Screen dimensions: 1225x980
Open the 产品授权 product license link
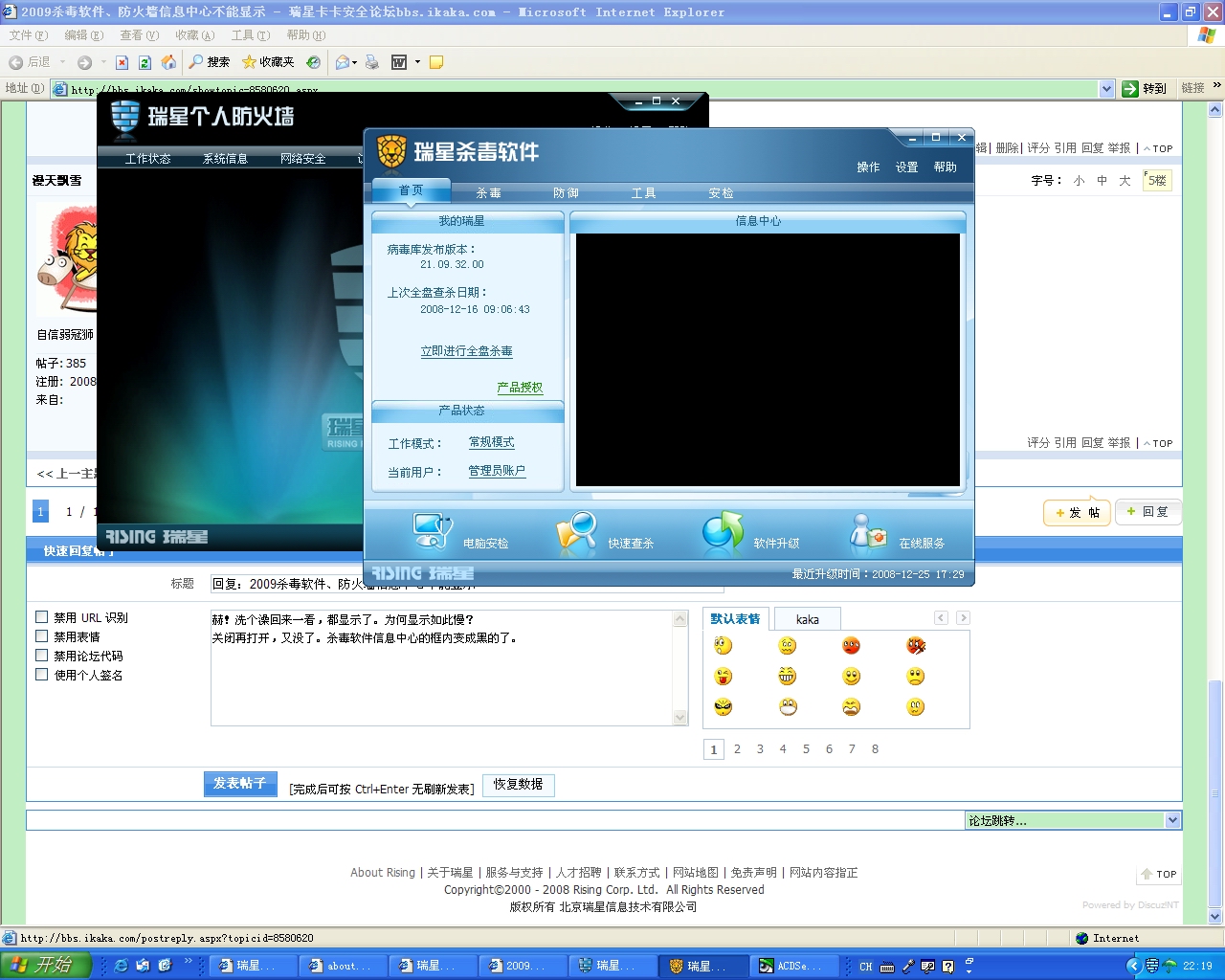[x=520, y=388]
